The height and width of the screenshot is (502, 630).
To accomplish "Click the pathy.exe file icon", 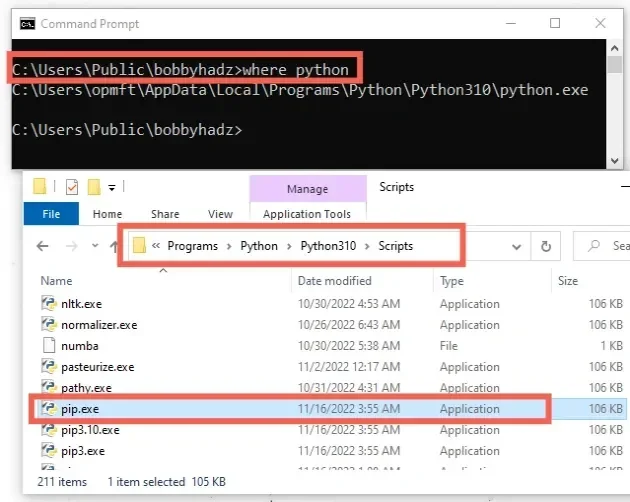I will [x=49, y=387].
